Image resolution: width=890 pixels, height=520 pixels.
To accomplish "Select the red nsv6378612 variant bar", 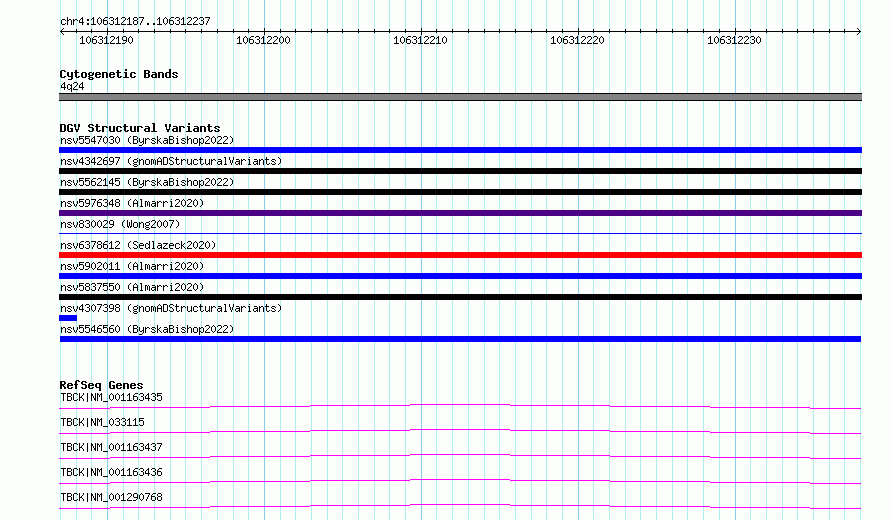I will click(x=460, y=255).
